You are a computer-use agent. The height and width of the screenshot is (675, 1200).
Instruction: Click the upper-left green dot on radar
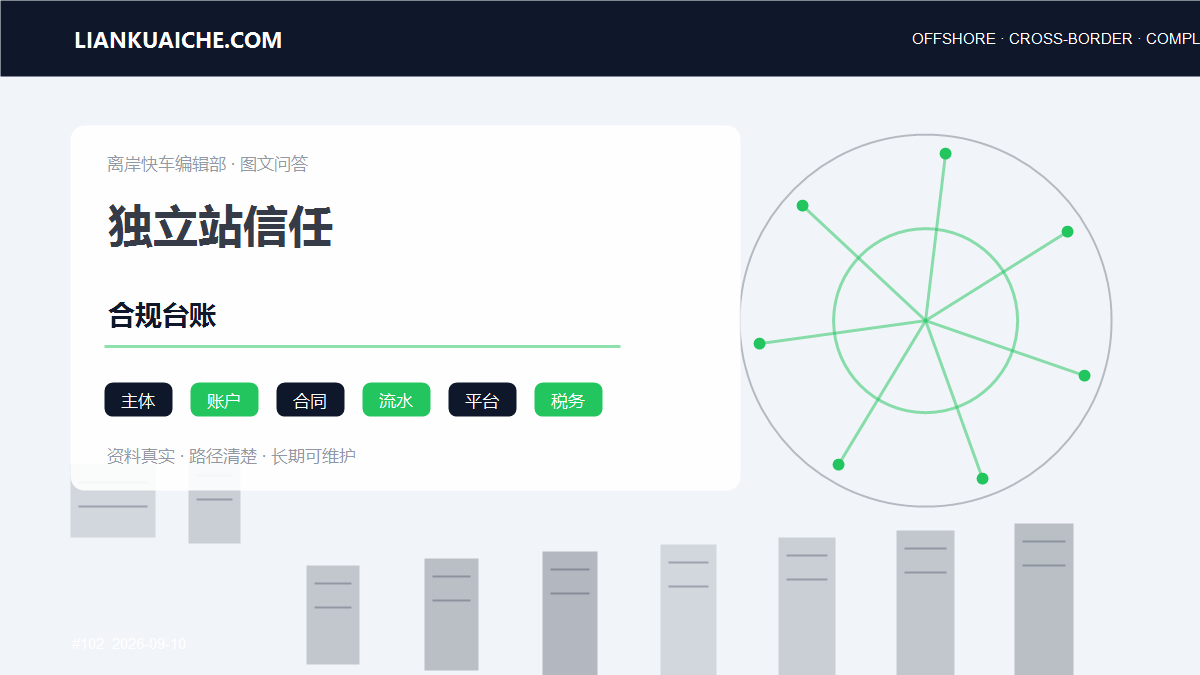click(802, 206)
